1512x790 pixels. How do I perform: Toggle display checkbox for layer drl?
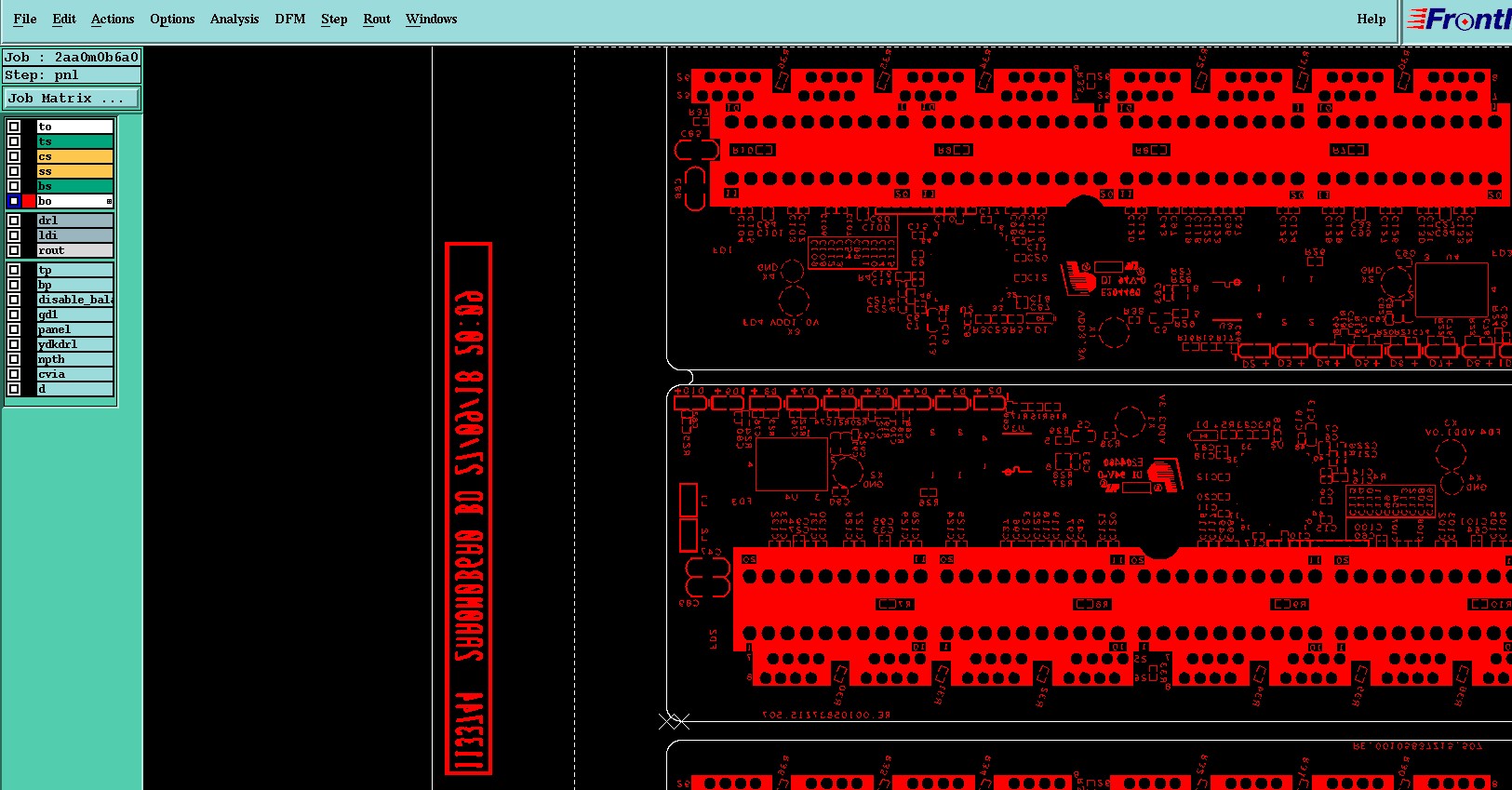click(x=14, y=221)
